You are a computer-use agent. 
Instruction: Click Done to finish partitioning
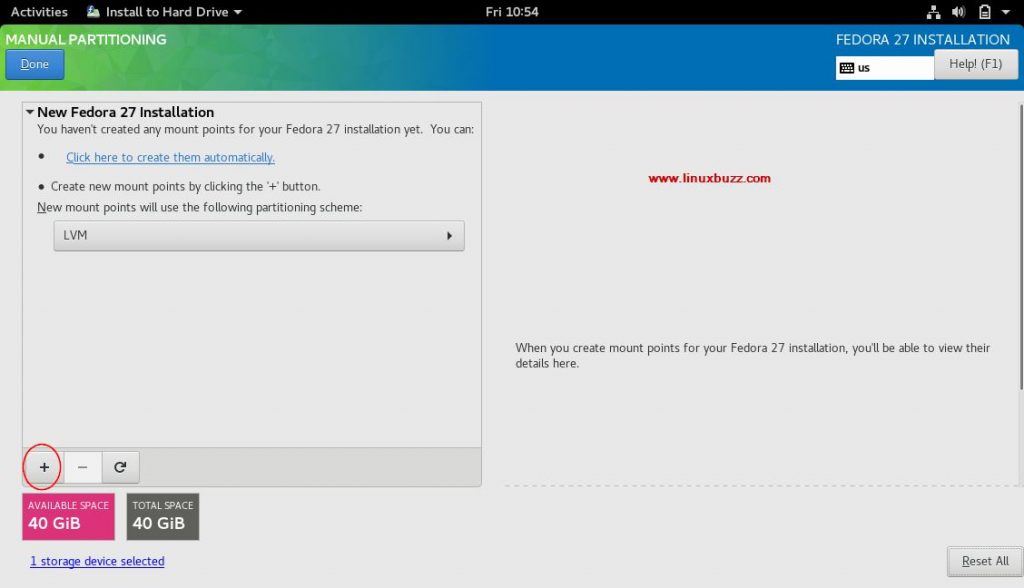pos(35,65)
